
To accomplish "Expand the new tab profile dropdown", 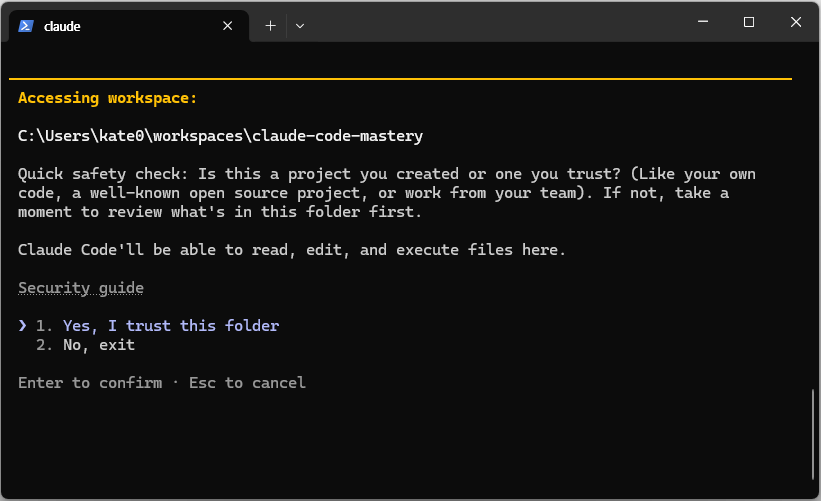I will point(299,26).
